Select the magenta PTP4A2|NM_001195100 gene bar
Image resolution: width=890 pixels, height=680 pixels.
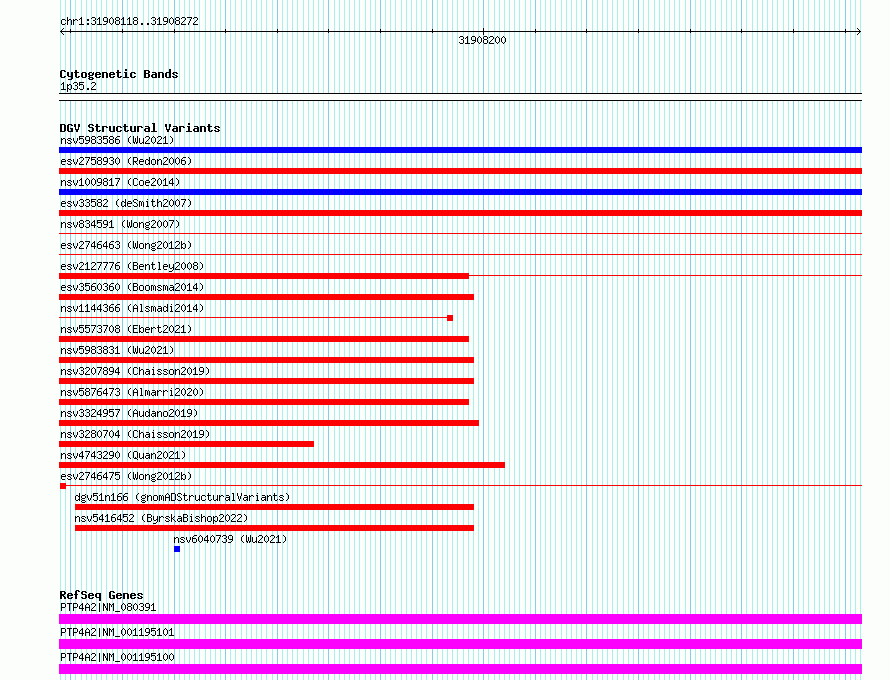tap(460, 669)
